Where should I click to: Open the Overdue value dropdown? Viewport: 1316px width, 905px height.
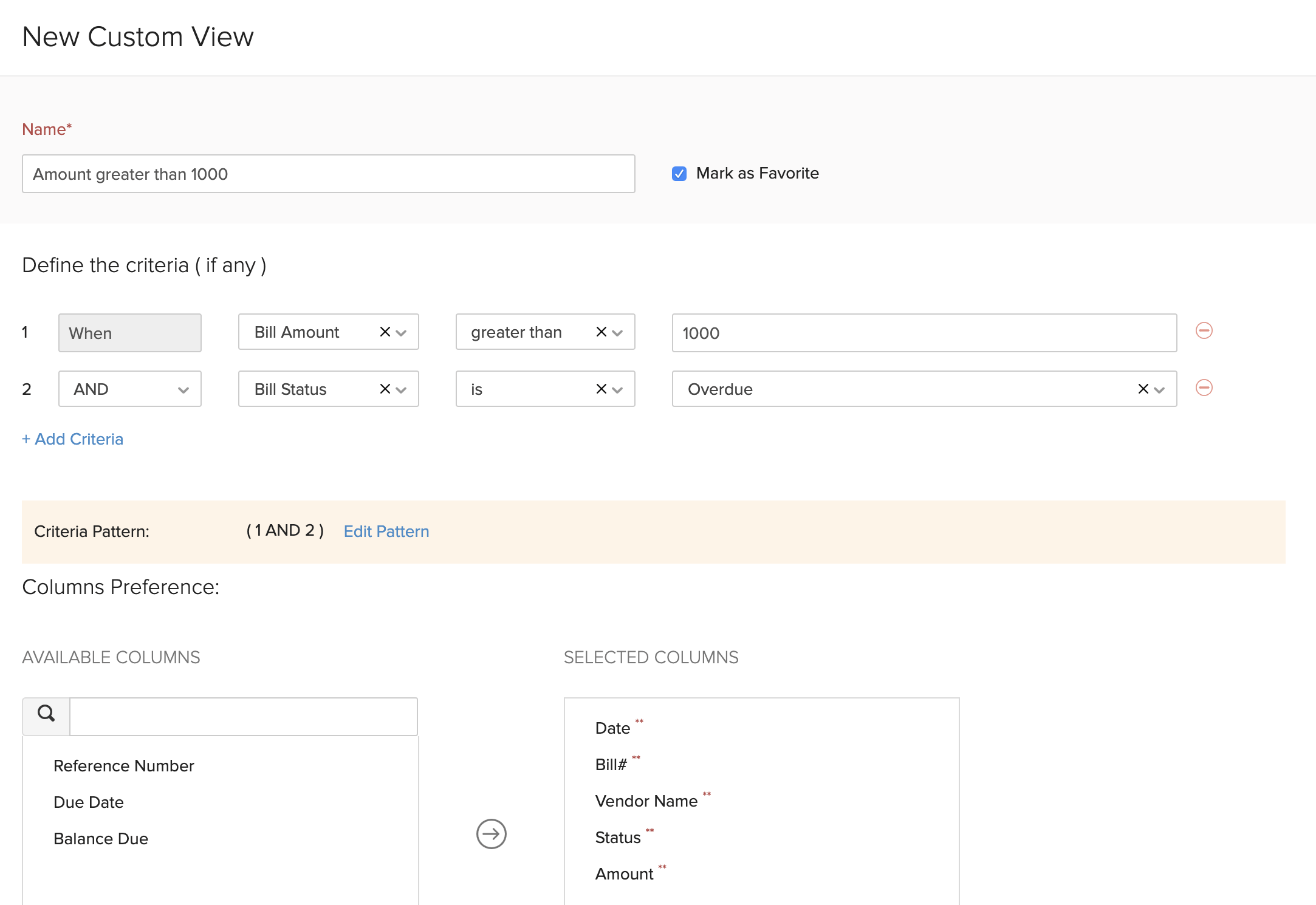coord(1159,389)
